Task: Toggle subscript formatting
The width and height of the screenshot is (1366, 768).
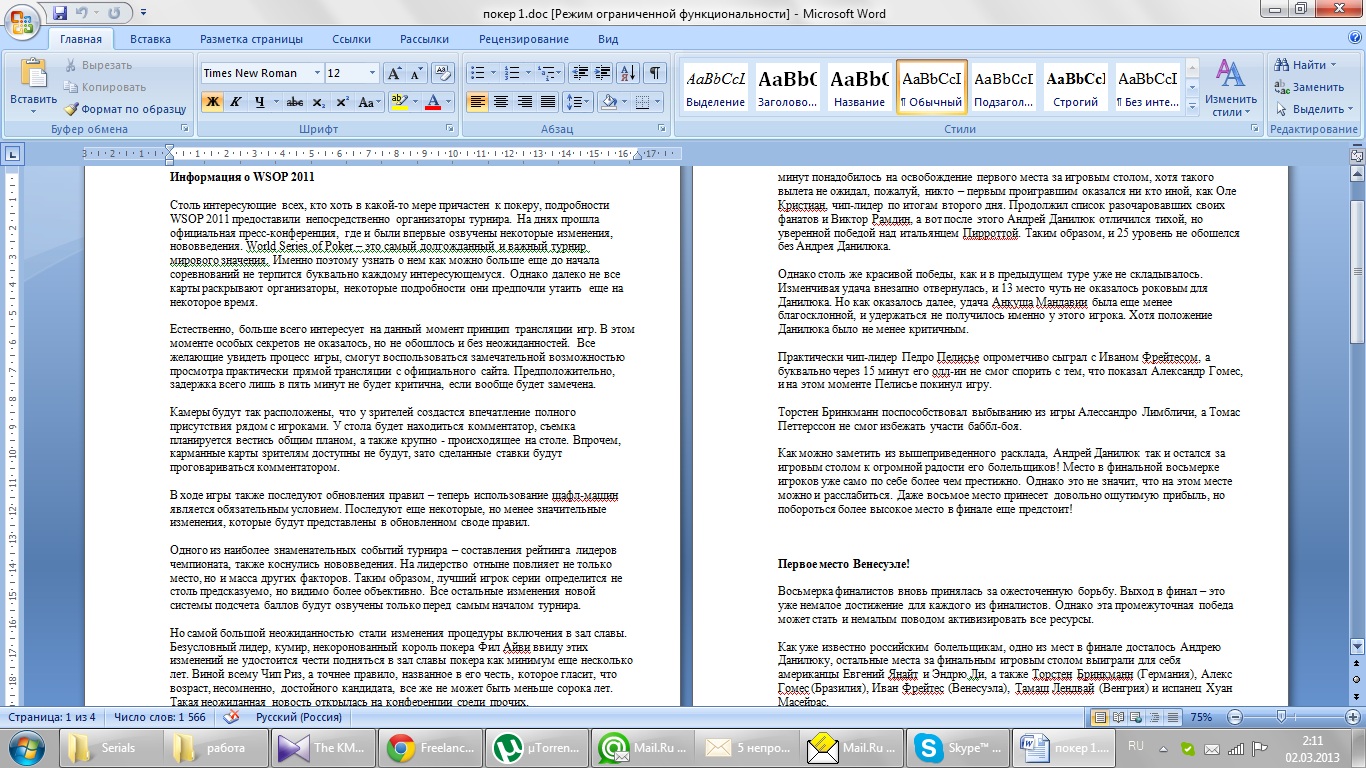Action: [318, 102]
